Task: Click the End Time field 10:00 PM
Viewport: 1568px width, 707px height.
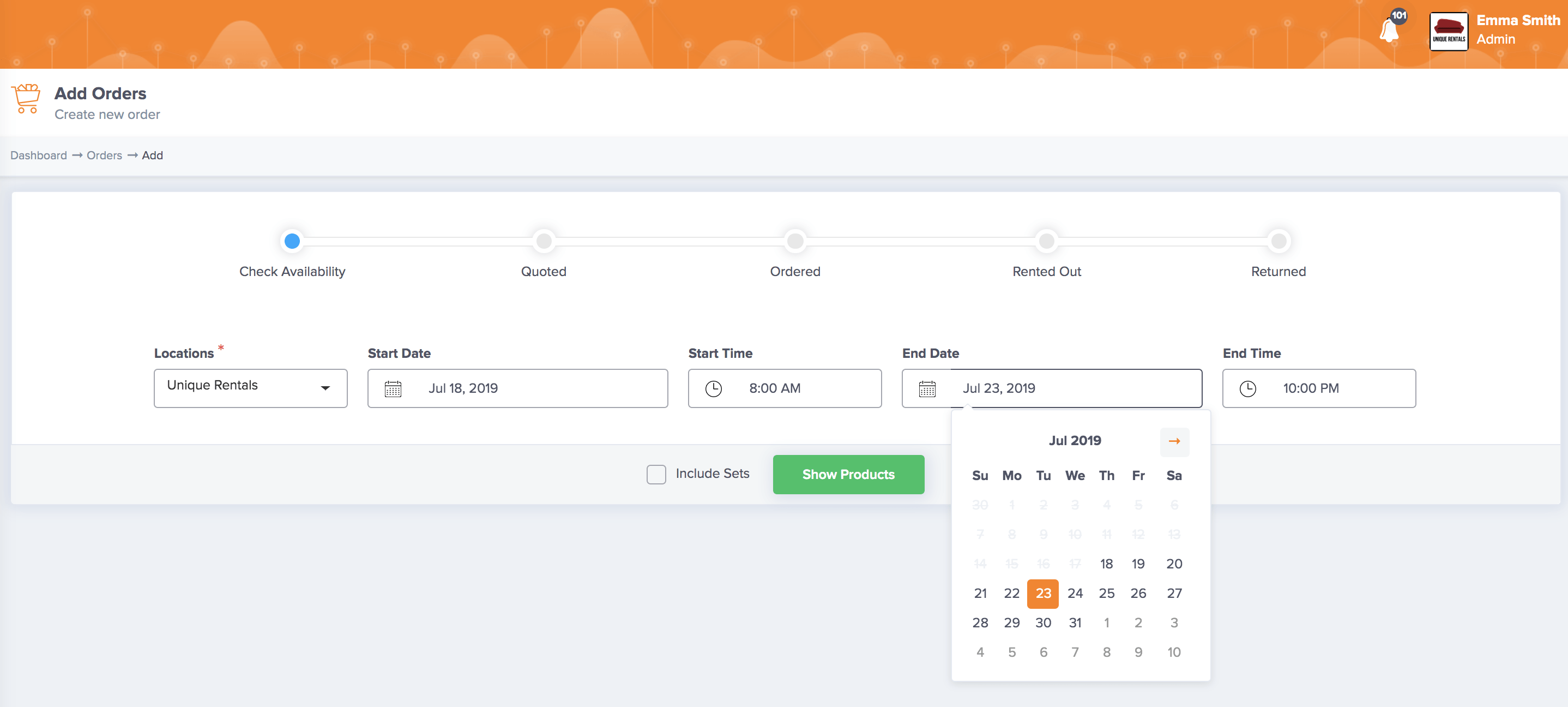Action: [x=1319, y=388]
